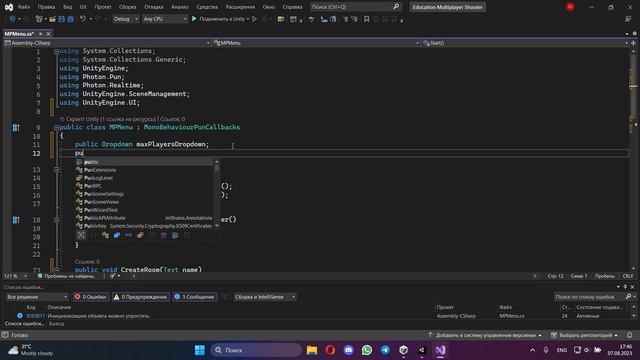Open Opera browser from the taskbar
640x360 pixels.
point(330,350)
